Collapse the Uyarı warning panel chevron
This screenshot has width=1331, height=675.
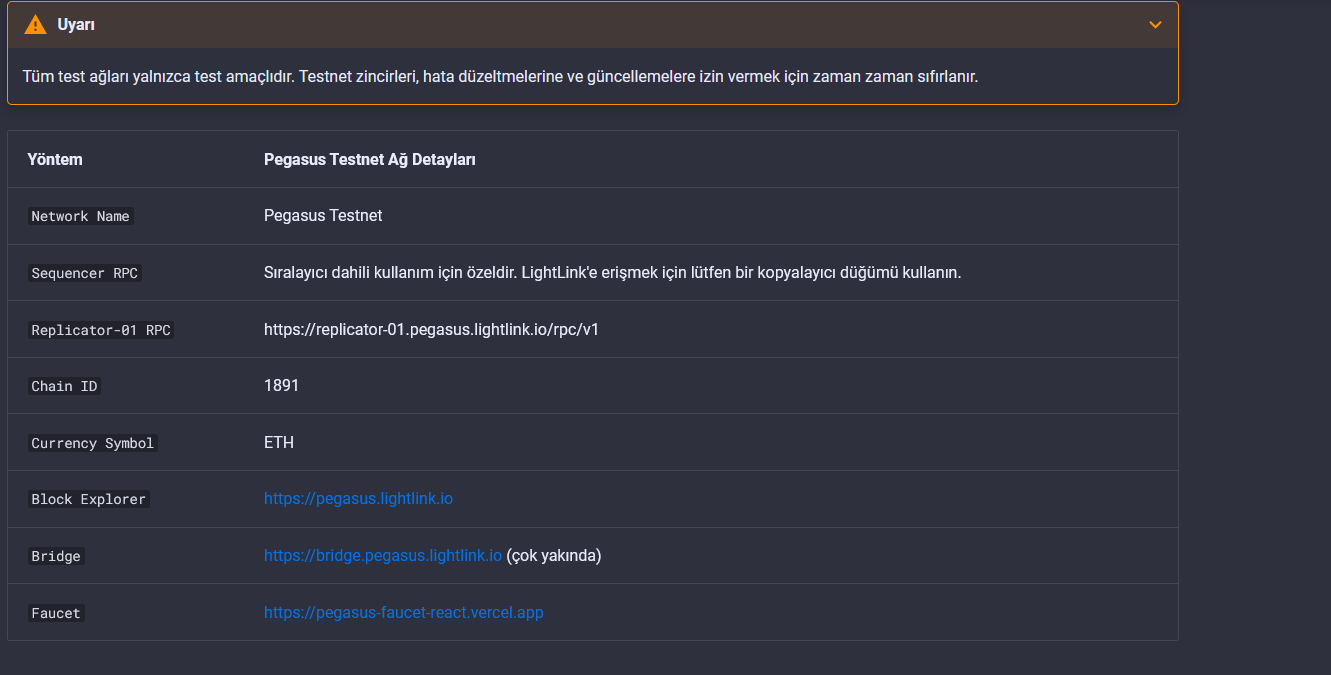click(x=1155, y=24)
